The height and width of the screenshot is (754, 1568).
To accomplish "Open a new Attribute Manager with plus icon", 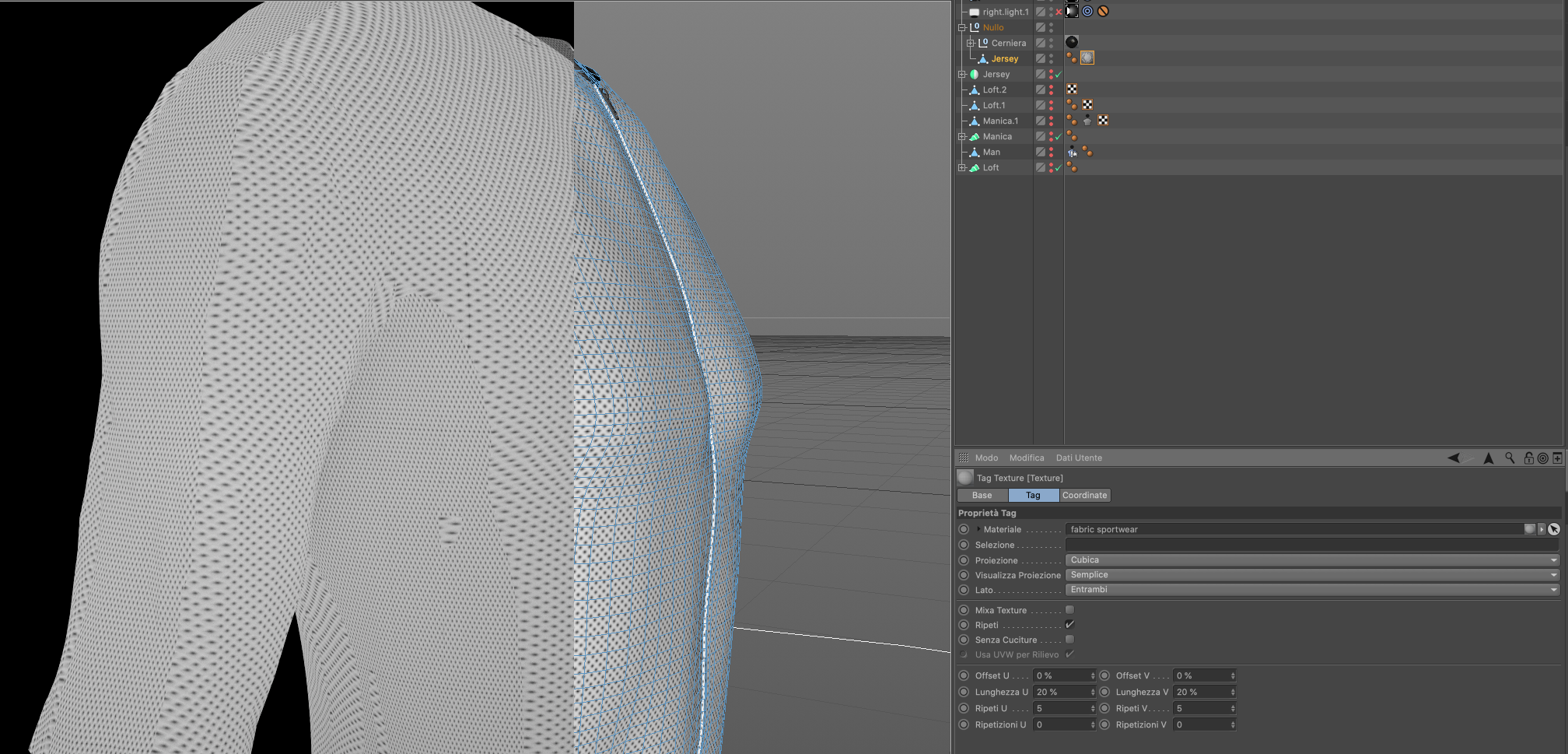I will tap(1558, 458).
